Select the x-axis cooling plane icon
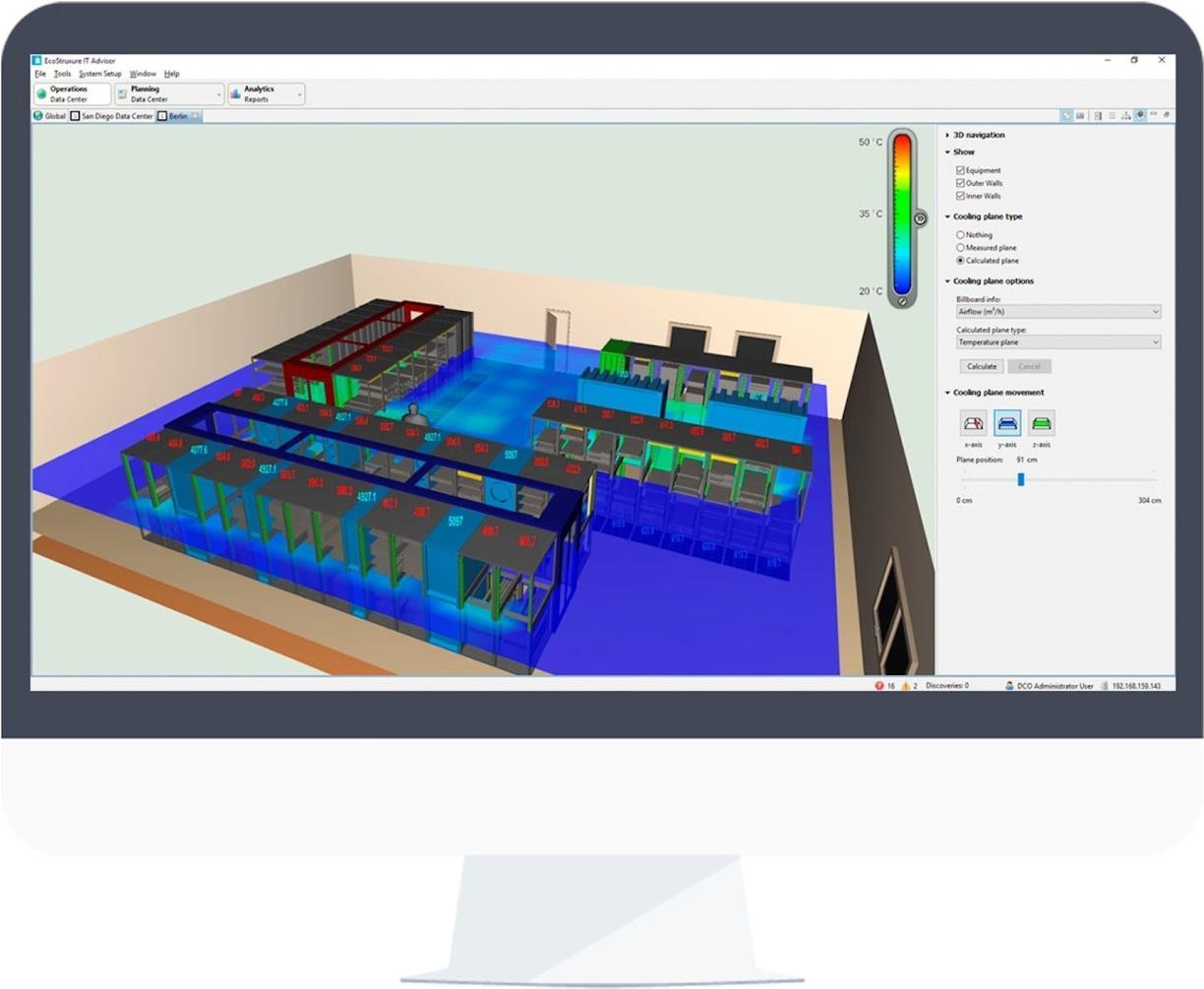1204x989 pixels. 973,423
